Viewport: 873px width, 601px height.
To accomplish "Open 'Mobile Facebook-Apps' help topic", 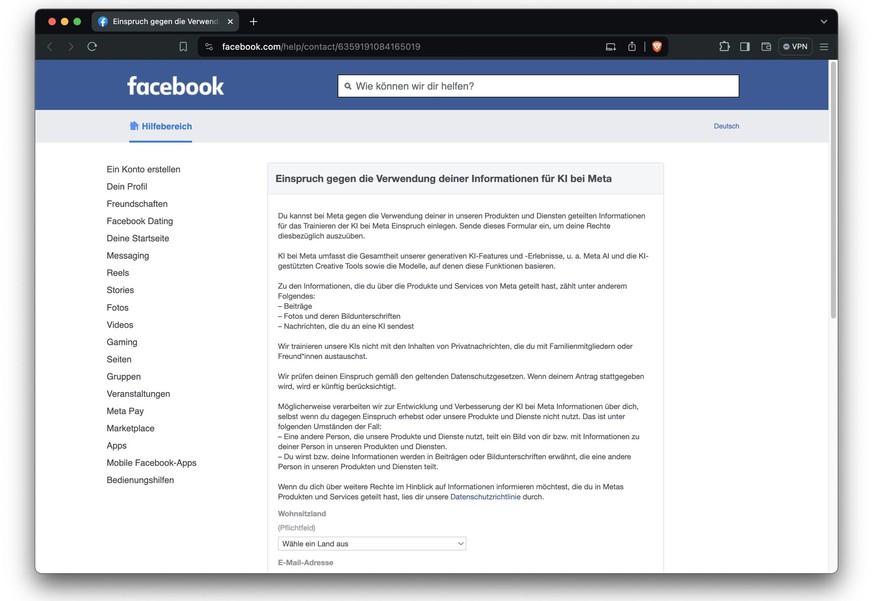I will pyautogui.click(x=151, y=463).
